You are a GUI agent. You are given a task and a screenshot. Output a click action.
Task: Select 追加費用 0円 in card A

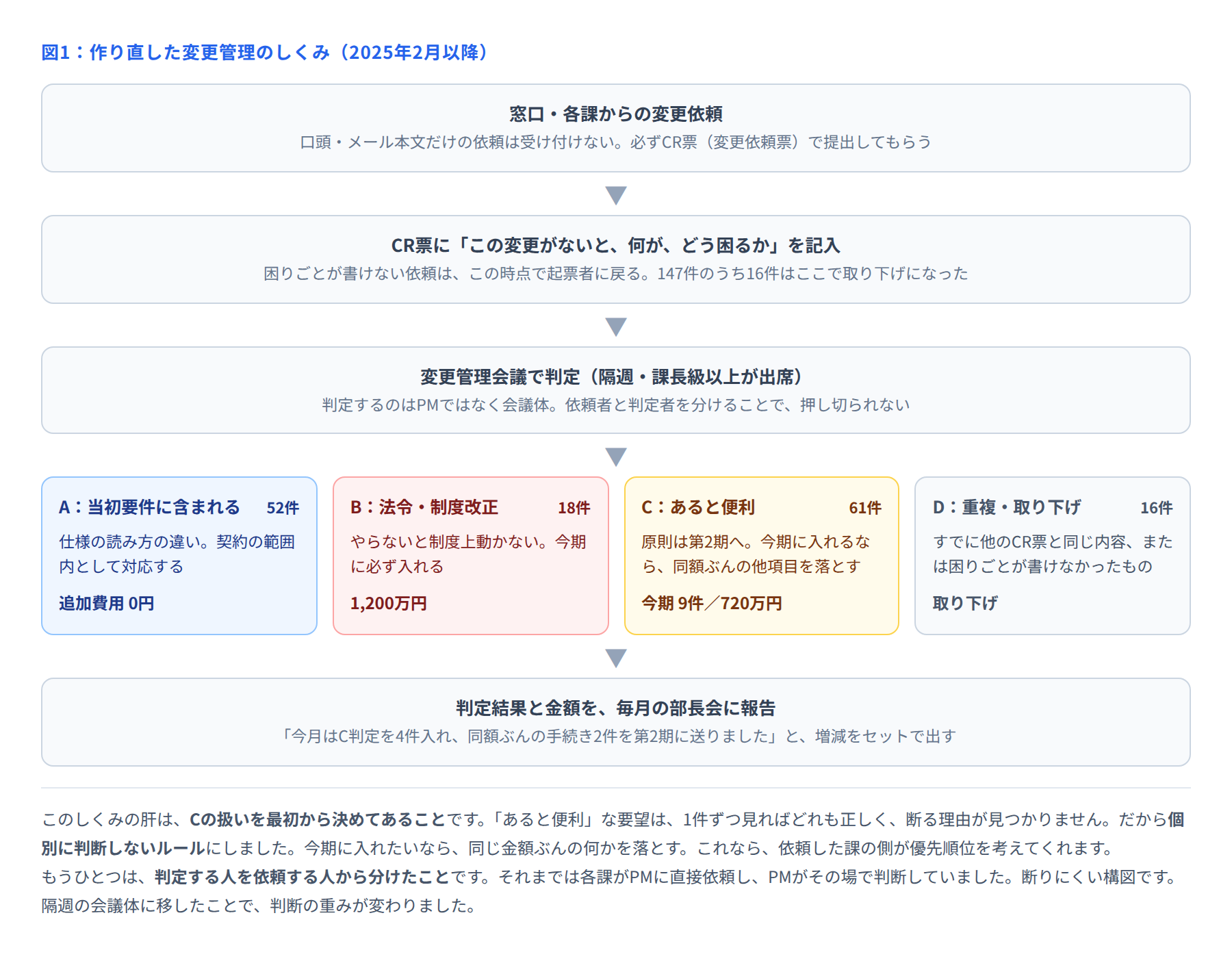(107, 603)
